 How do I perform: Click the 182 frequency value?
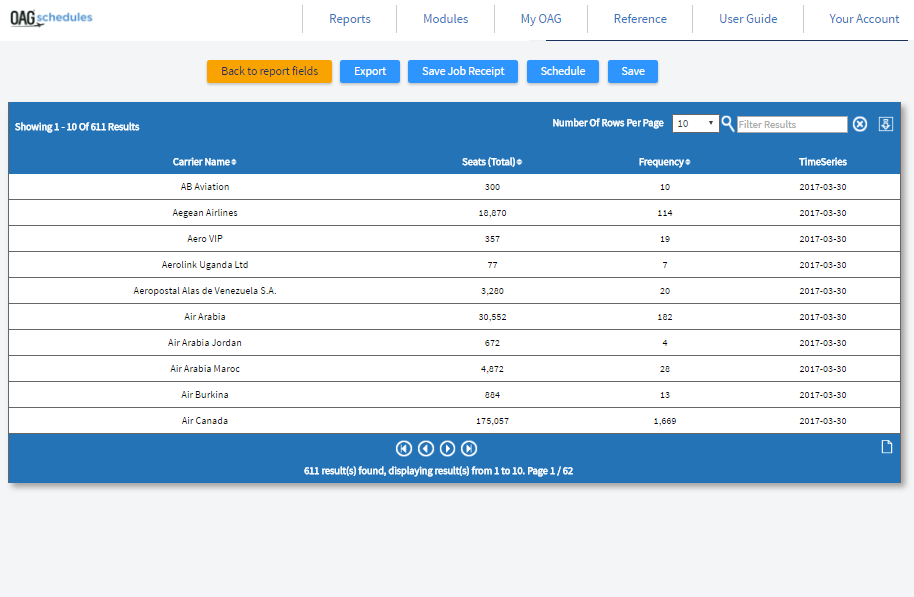665,317
